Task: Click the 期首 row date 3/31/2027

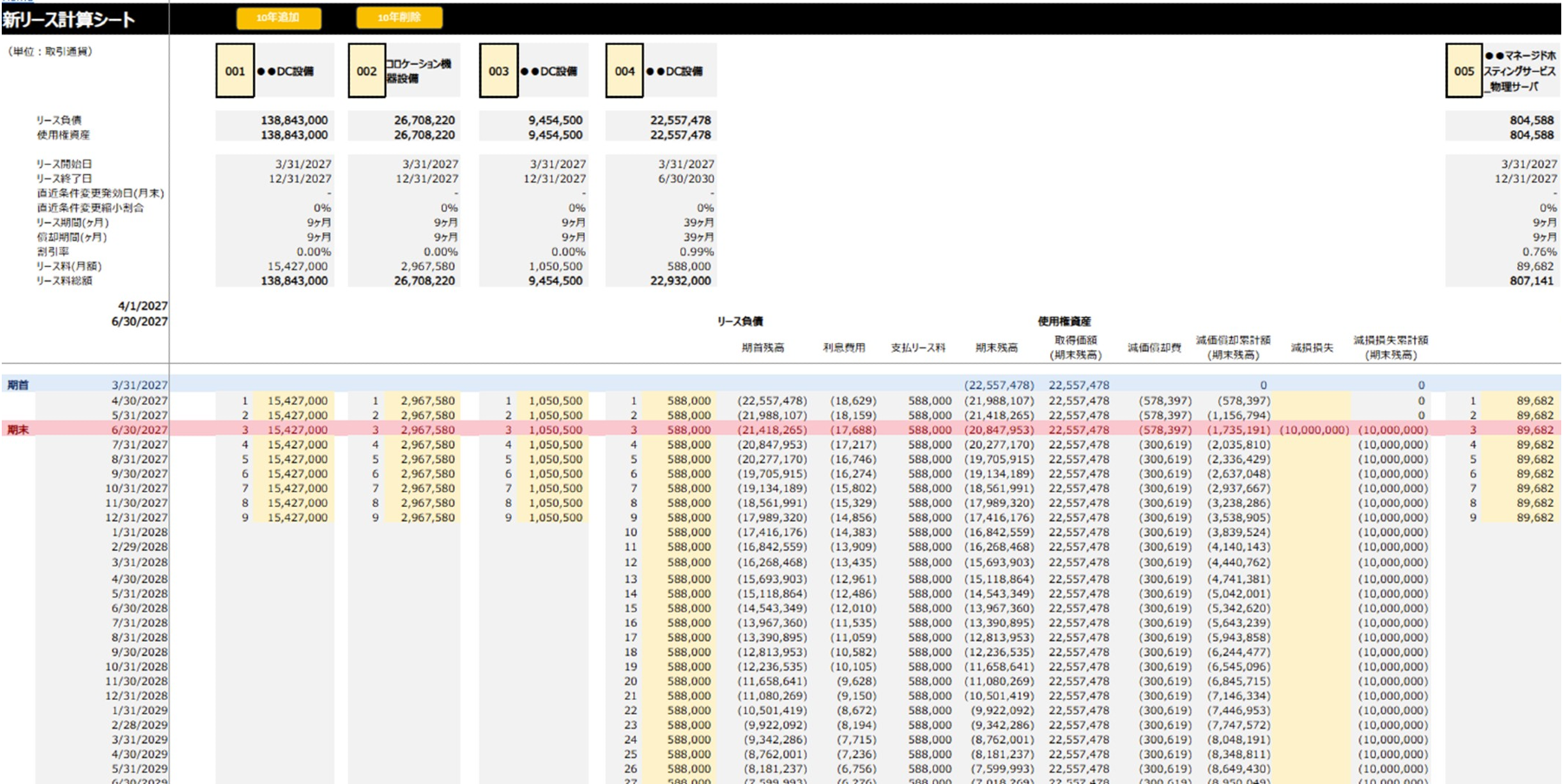Action: pos(139,385)
